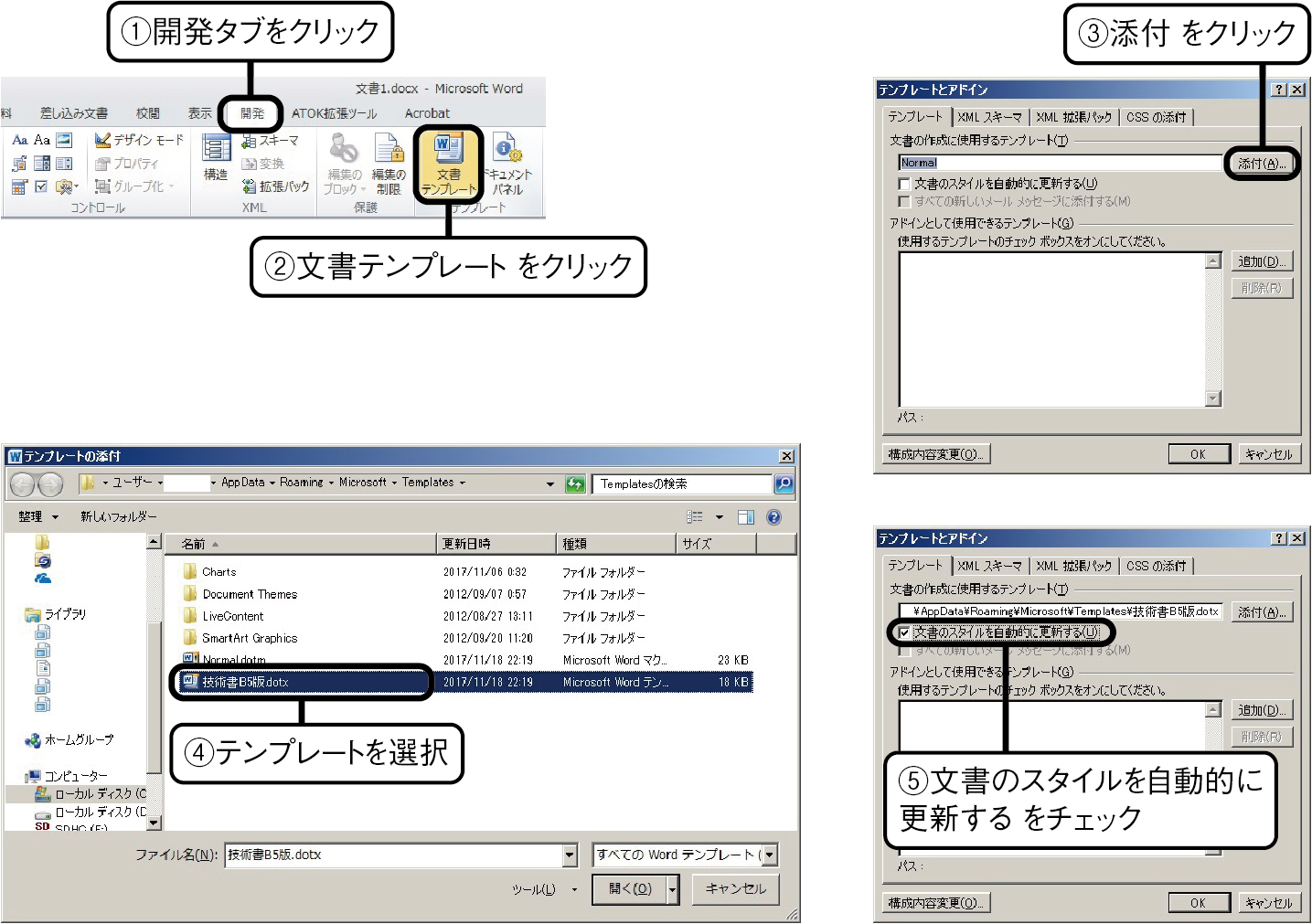This screenshot has width=1312, height=924.
Task: Expand the address bar history dropdown
Action: (549, 483)
